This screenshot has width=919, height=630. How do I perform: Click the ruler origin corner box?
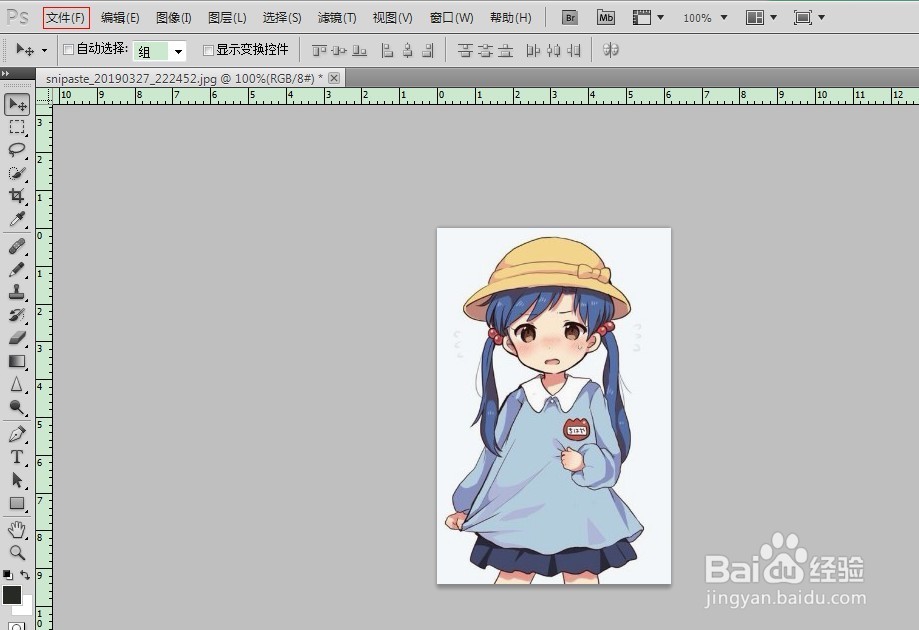pos(44,97)
